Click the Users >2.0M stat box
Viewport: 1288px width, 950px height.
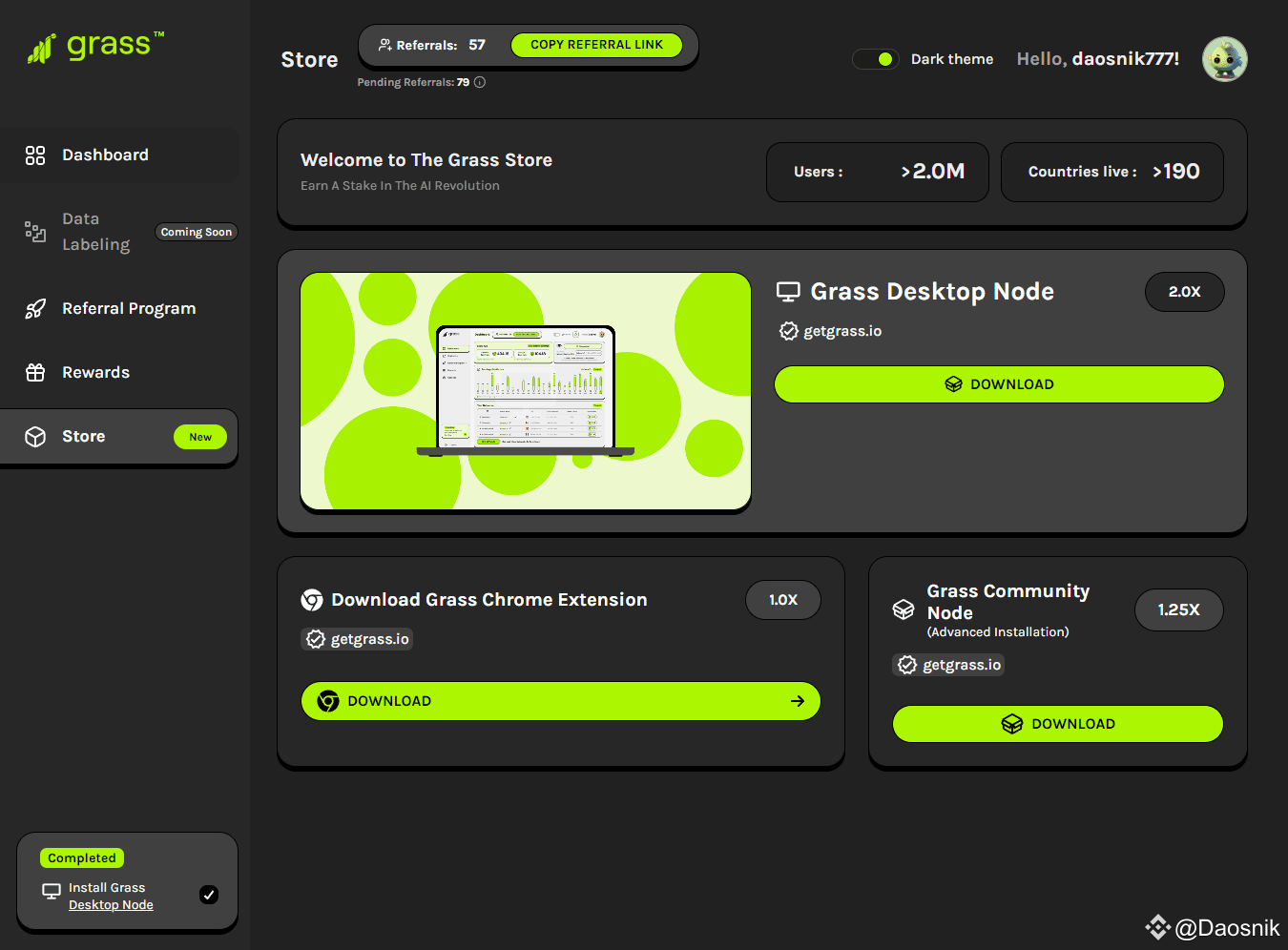pos(878,173)
